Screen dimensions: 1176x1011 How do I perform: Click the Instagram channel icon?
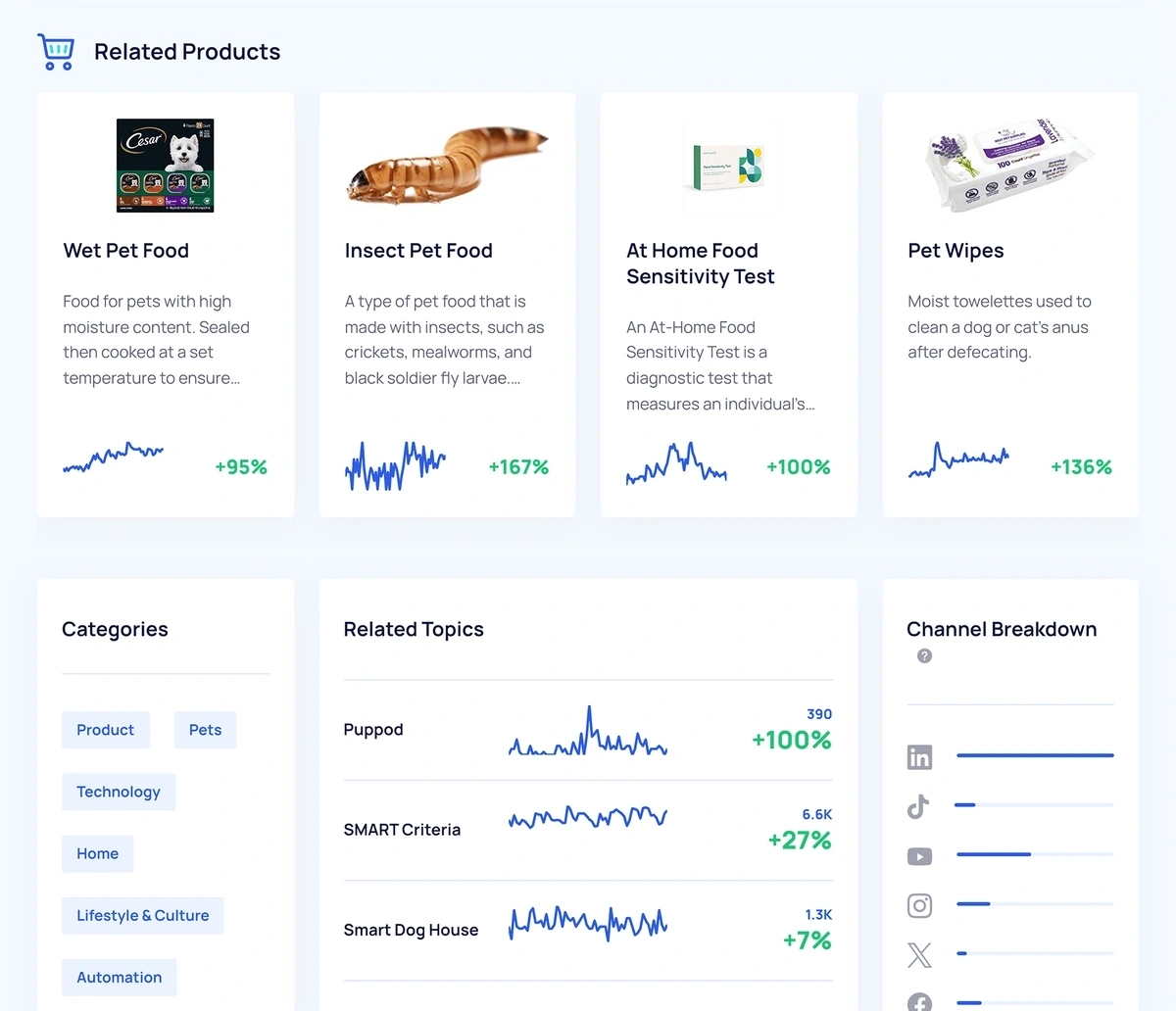pyautogui.click(x=919, y=905)
